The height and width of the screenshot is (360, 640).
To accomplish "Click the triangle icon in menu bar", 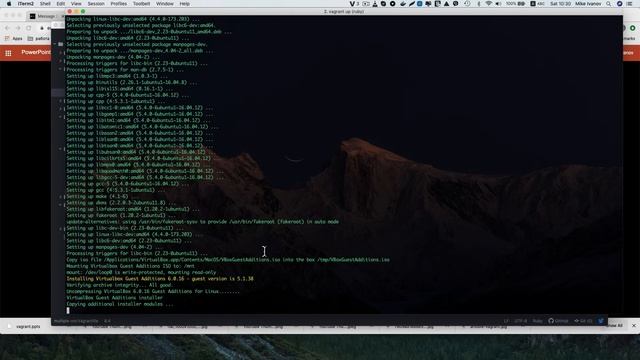I will pos(447,4).
